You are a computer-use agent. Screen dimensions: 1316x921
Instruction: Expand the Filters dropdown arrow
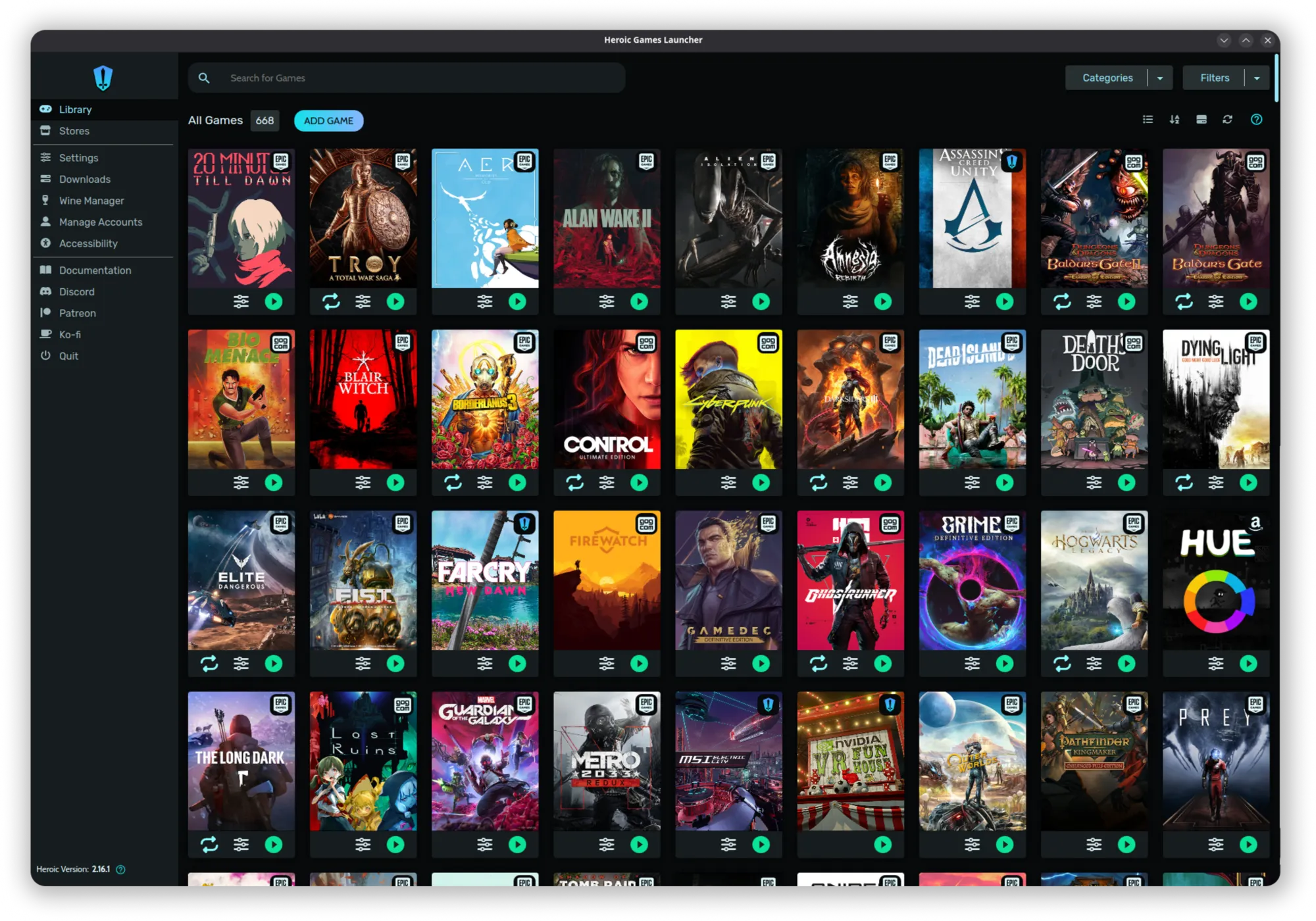click(x=1257, y=78)
